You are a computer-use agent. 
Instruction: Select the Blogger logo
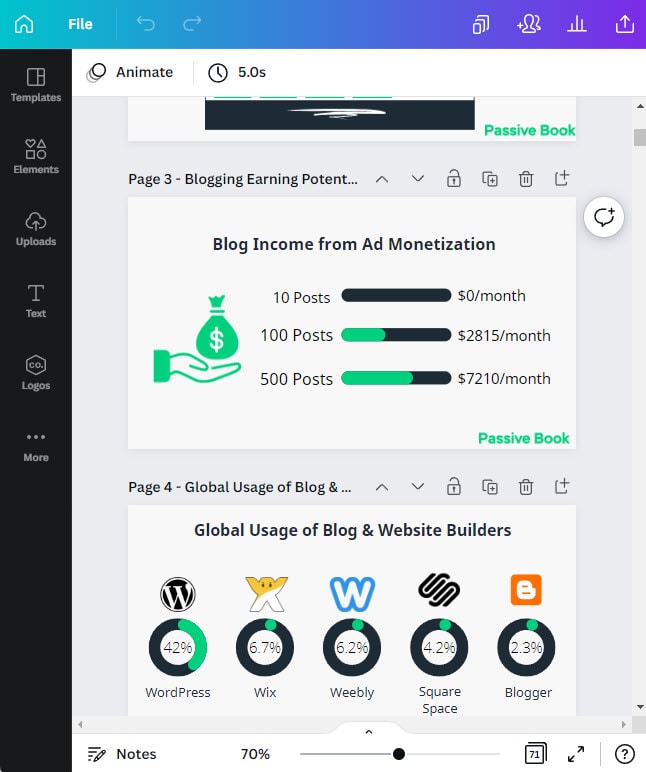click(526, 589)
